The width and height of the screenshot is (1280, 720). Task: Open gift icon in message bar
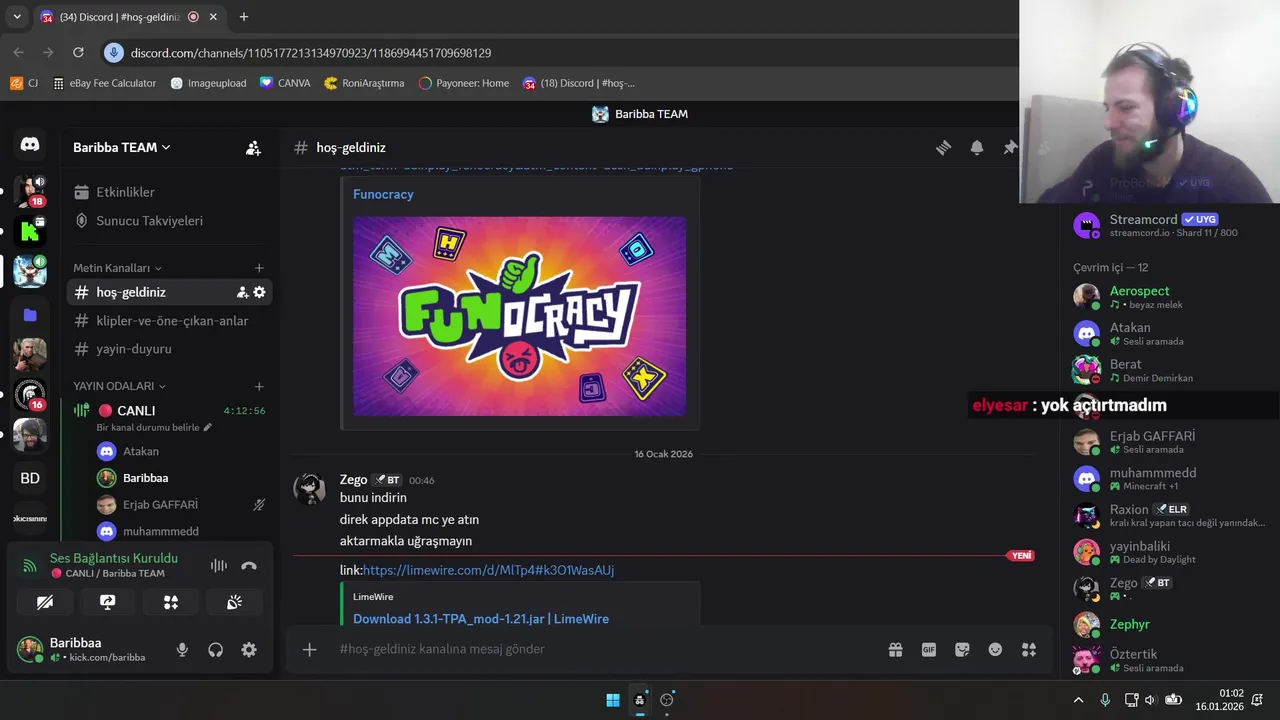click(x=895, y=650)
